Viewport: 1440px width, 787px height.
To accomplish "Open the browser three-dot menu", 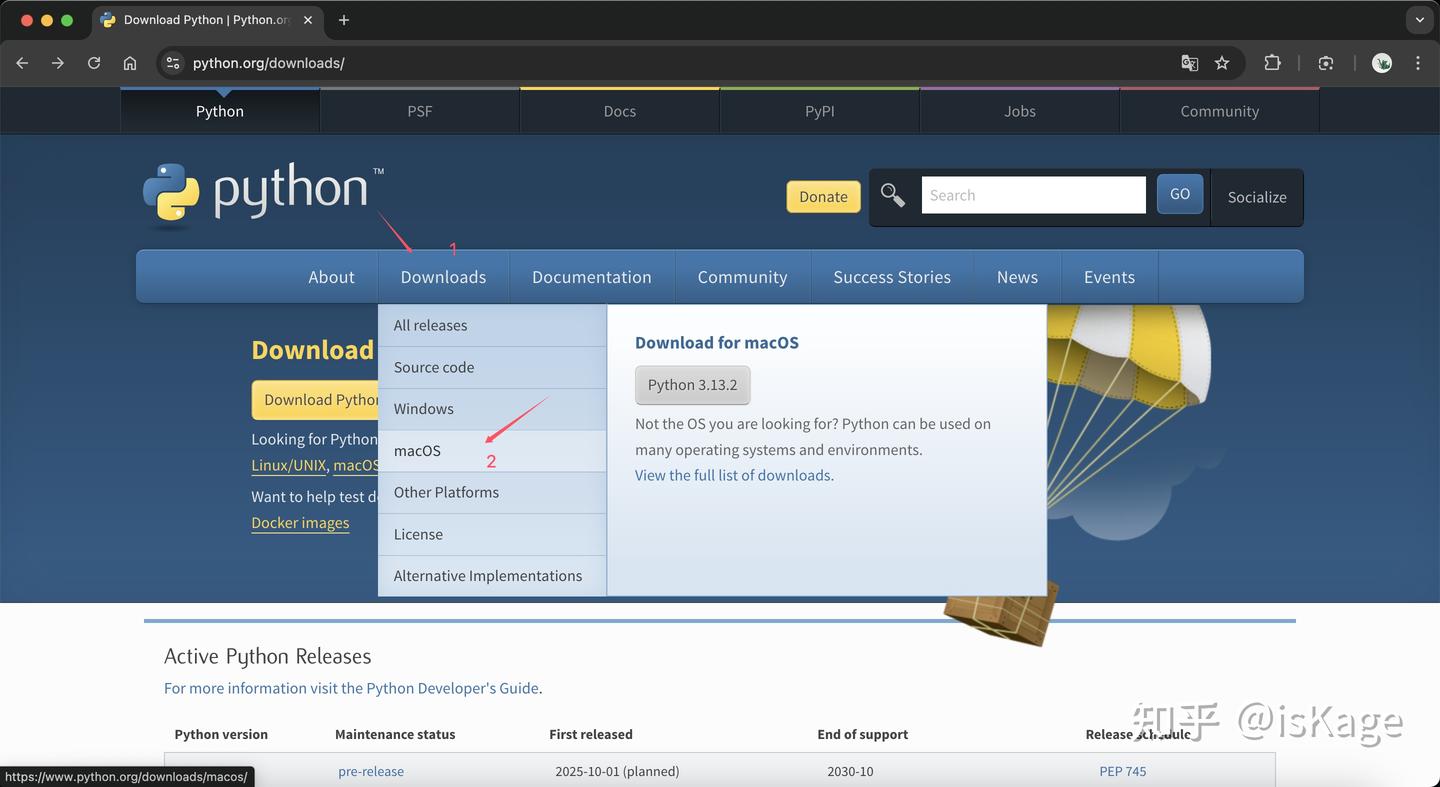I will click(x=1417, y=62).
